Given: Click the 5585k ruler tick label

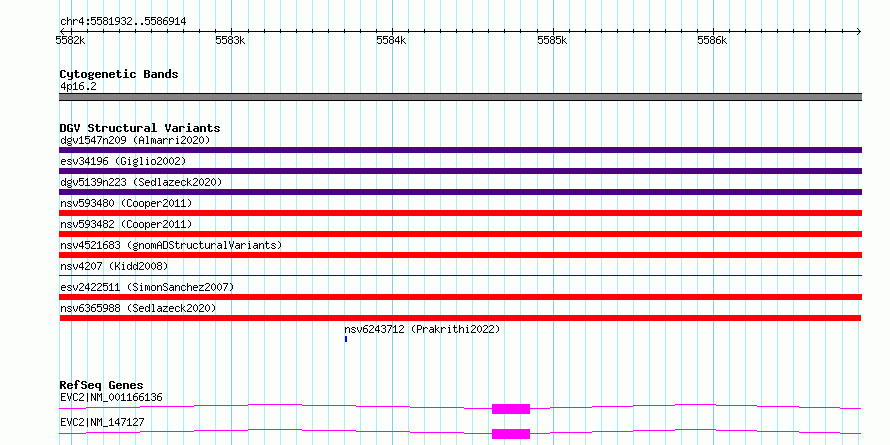Looking at the screenshot, I should pos(552,40).
